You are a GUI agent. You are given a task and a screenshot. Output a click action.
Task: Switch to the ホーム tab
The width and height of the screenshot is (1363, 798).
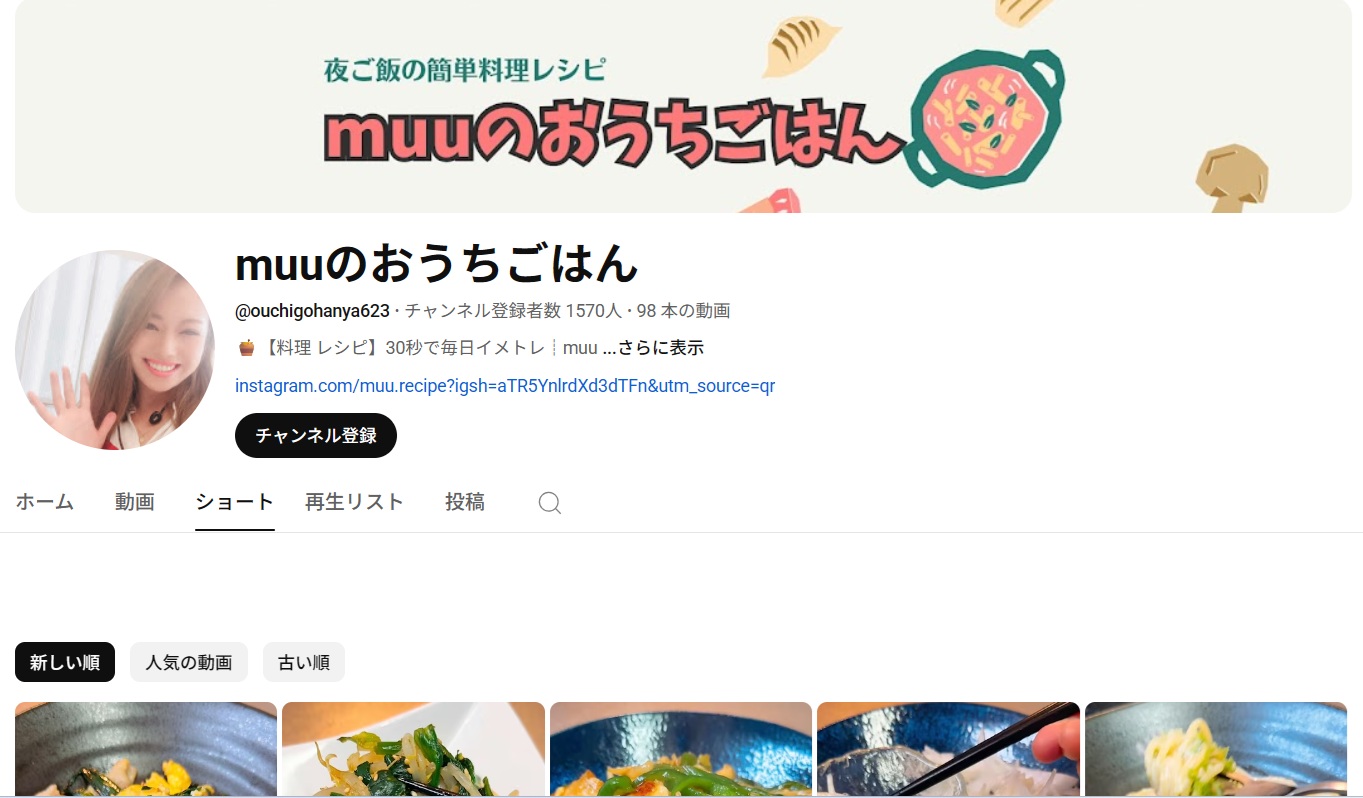click(45, 502)
